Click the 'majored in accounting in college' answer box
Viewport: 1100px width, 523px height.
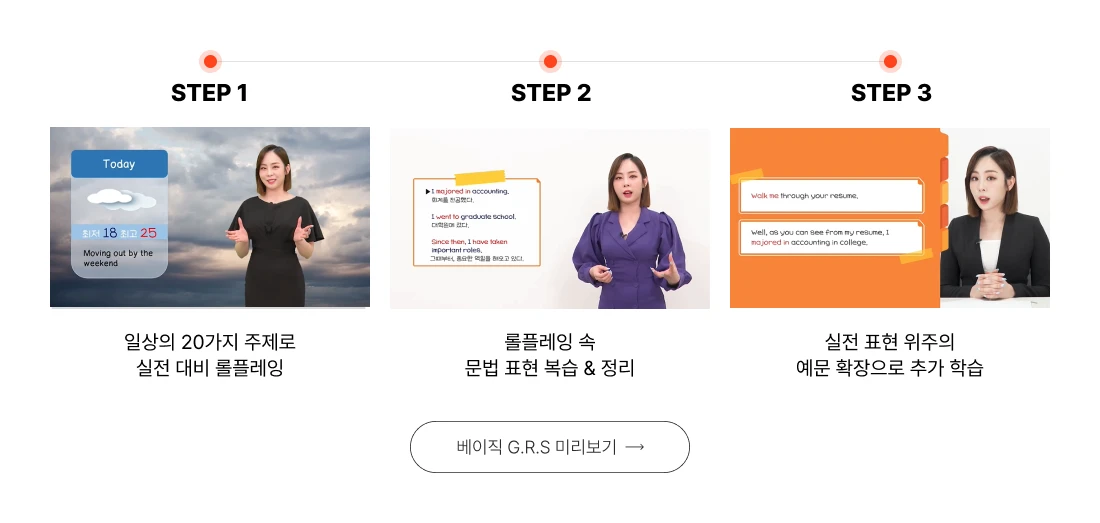coord(831,237)
